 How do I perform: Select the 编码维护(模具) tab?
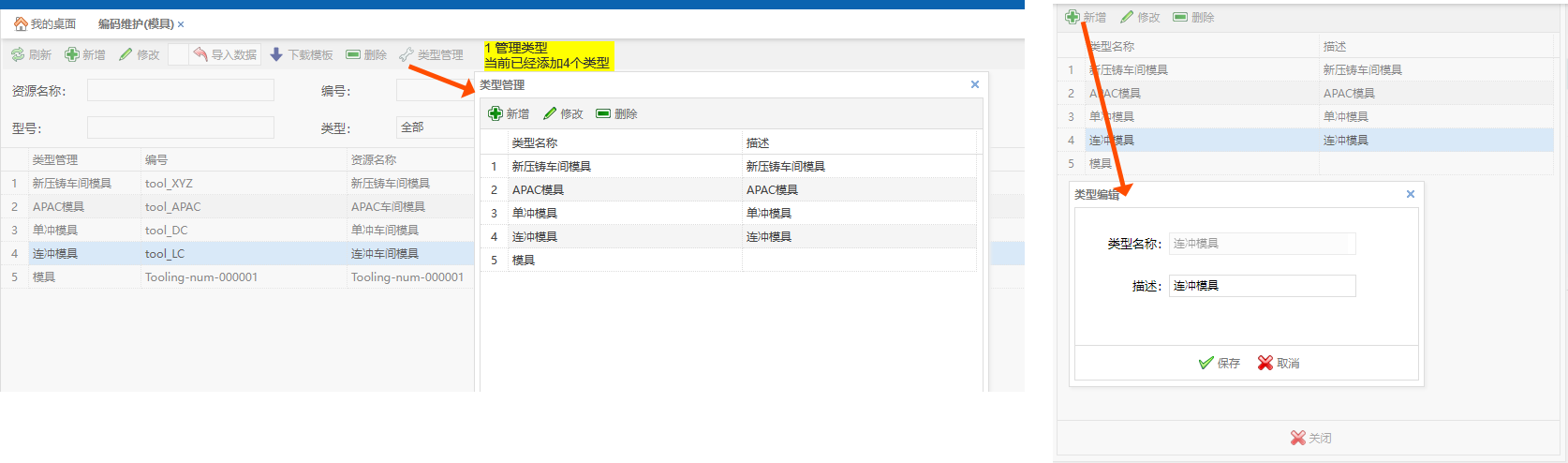(136, 24)
